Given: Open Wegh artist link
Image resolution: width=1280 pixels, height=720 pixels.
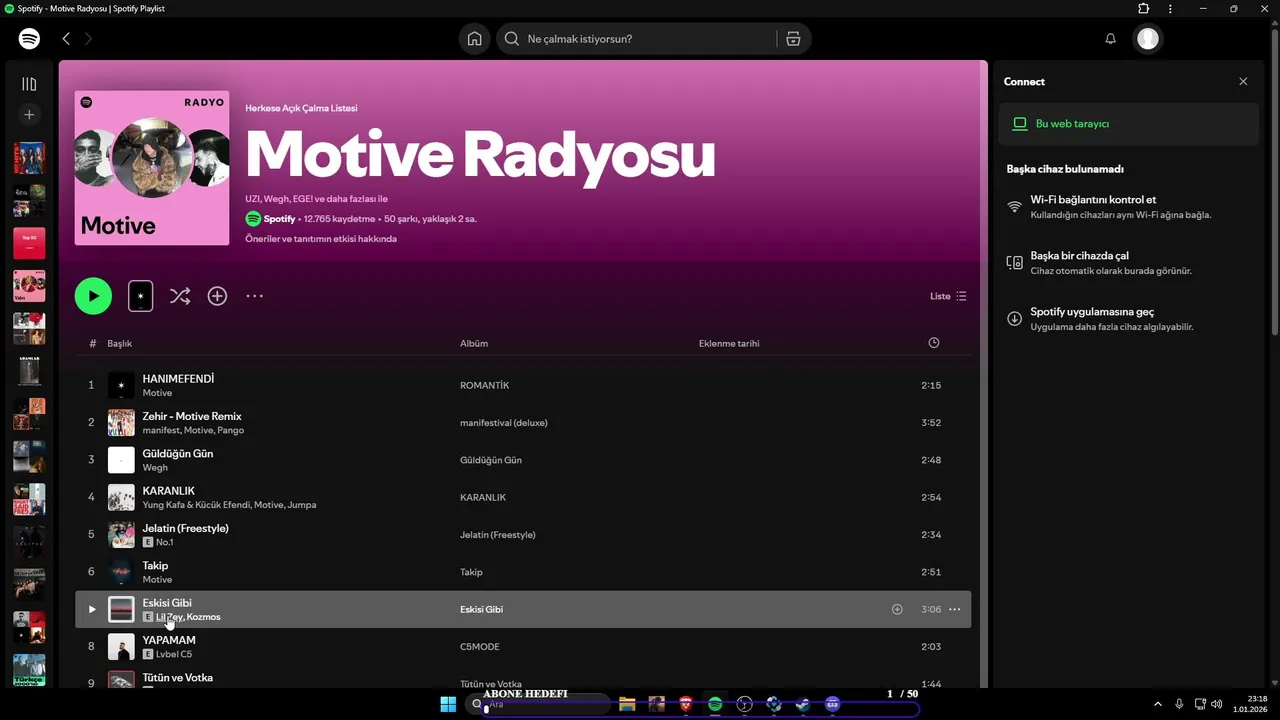Looking at the screenshot, I should pos(155,468).
